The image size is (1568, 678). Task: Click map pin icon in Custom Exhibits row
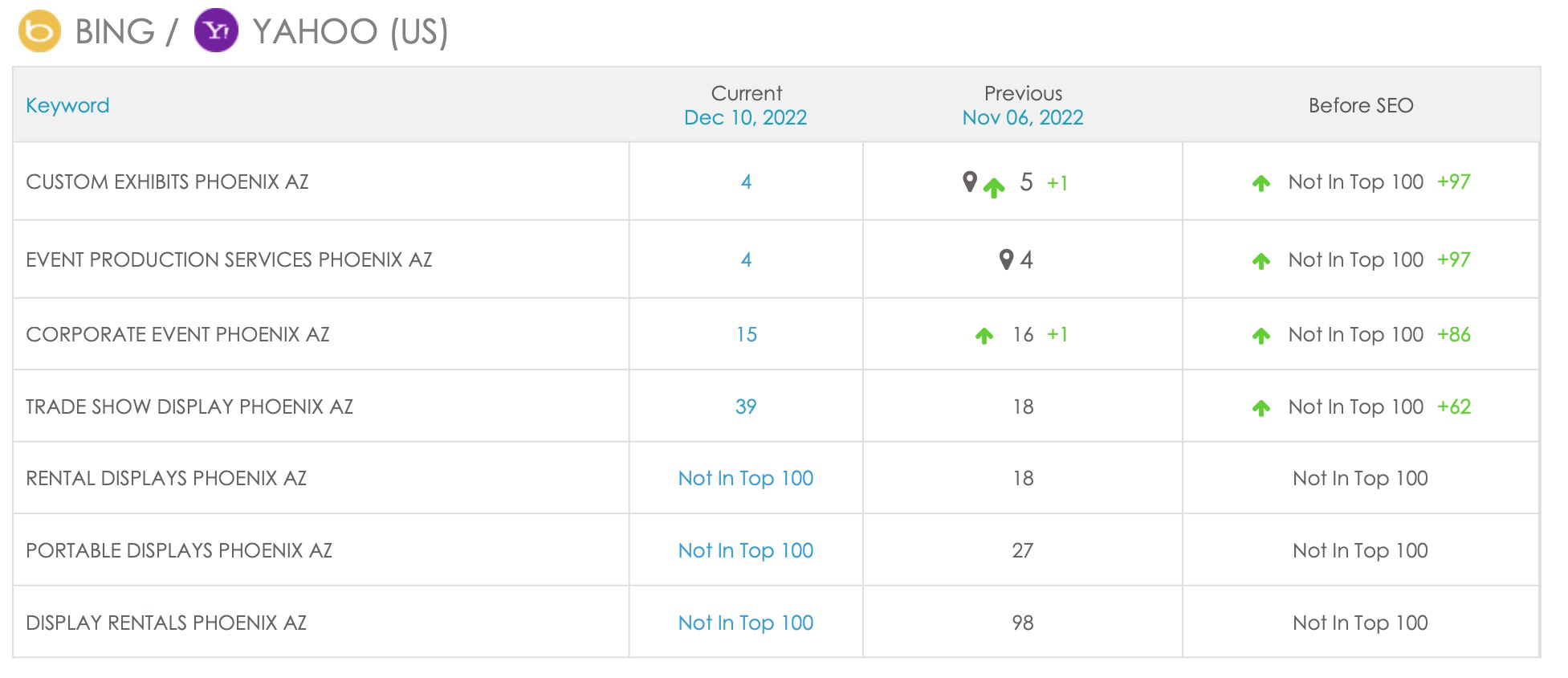(x=970, y=182)
